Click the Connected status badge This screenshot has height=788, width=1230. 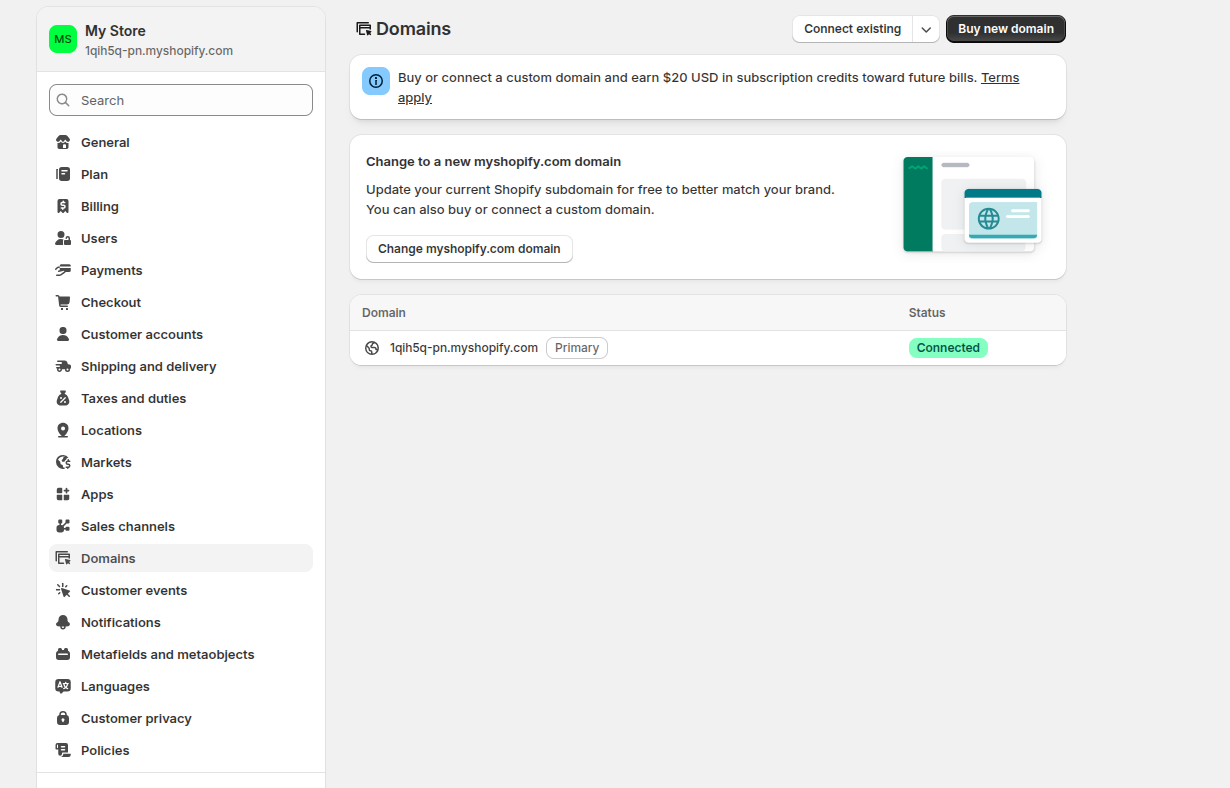(948, 348)
